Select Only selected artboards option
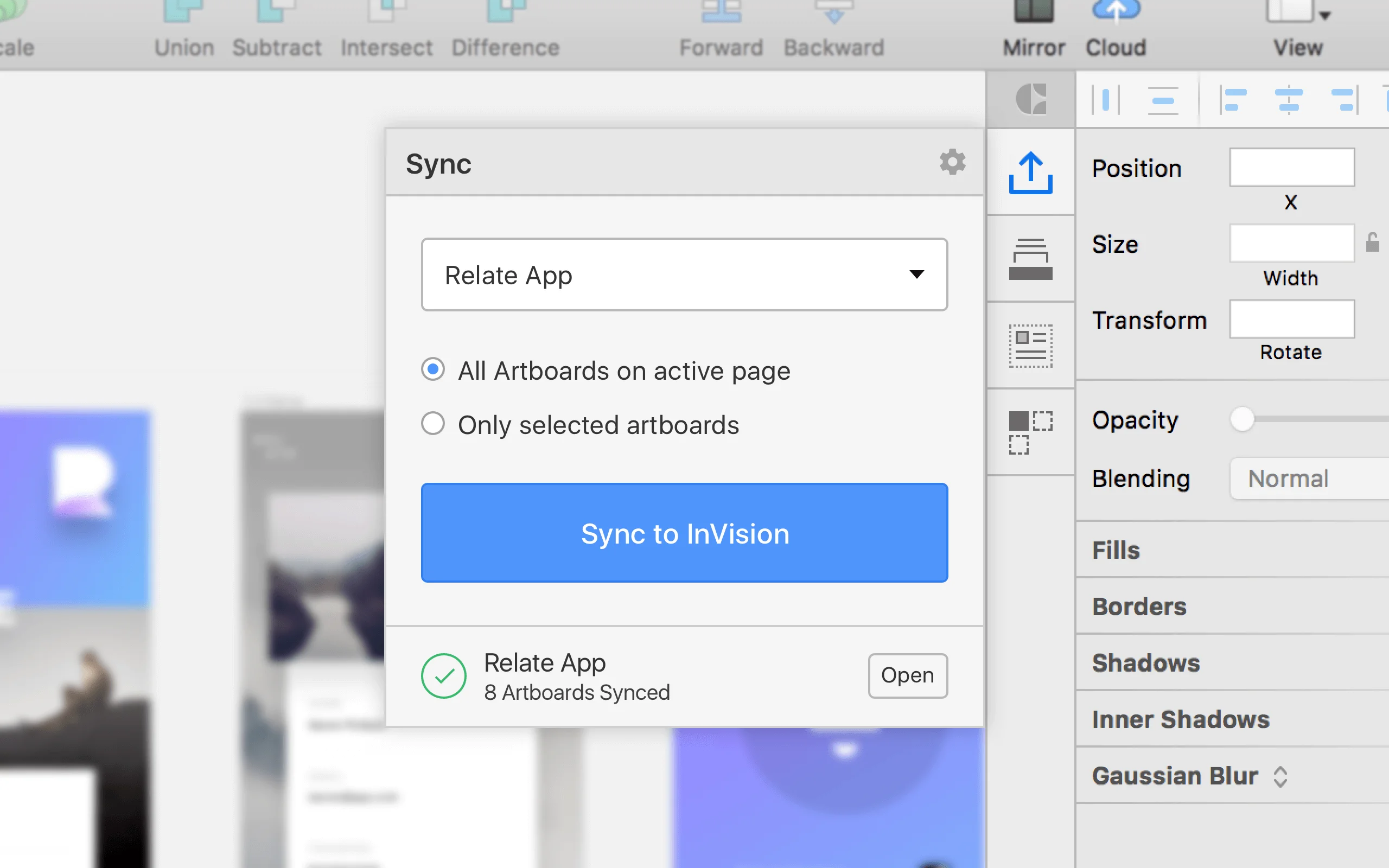Viewport: 1389px width, 868px height. tap(433, 424)
